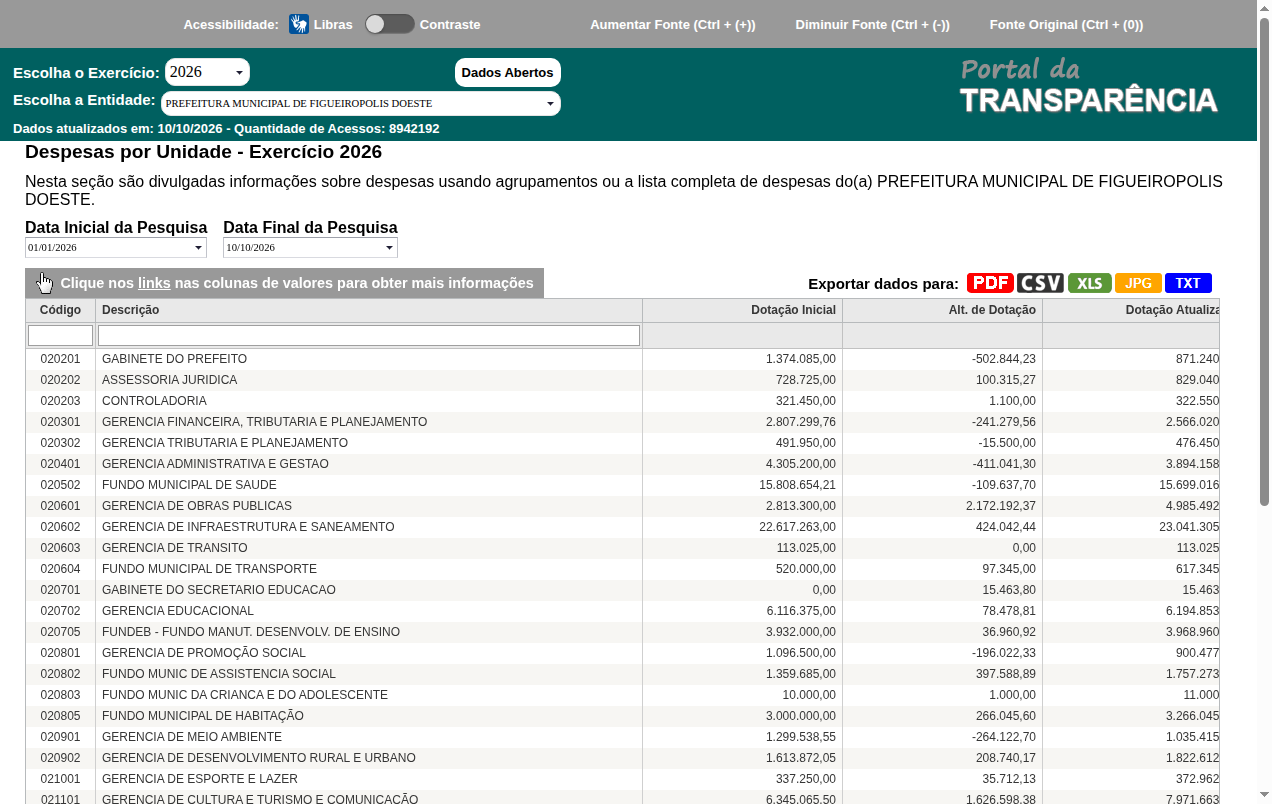Image resolution: width=1272 pixels, height=804 pixels.
Task: Select row GERENCIA DE TRANSITO
Action: (x=622, y=548)
